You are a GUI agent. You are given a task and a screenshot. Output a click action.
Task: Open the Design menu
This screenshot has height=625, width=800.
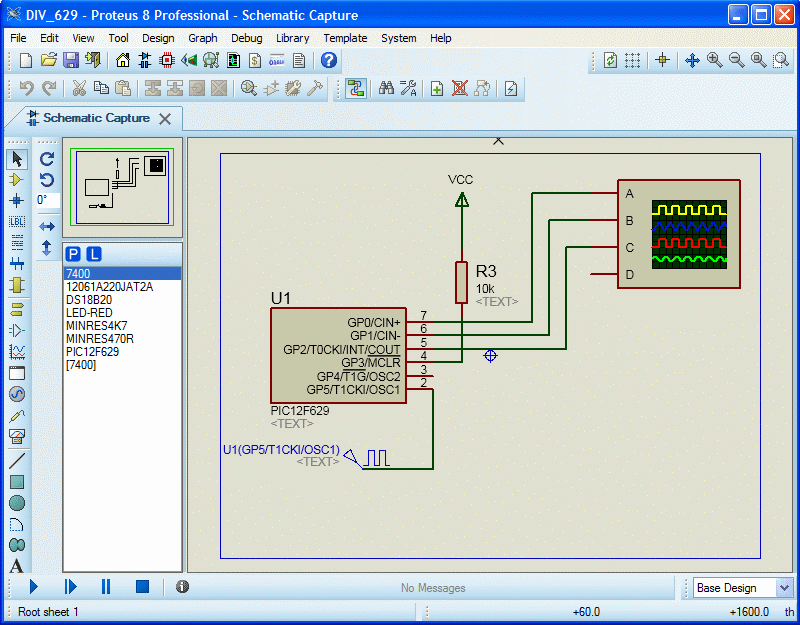158,38
